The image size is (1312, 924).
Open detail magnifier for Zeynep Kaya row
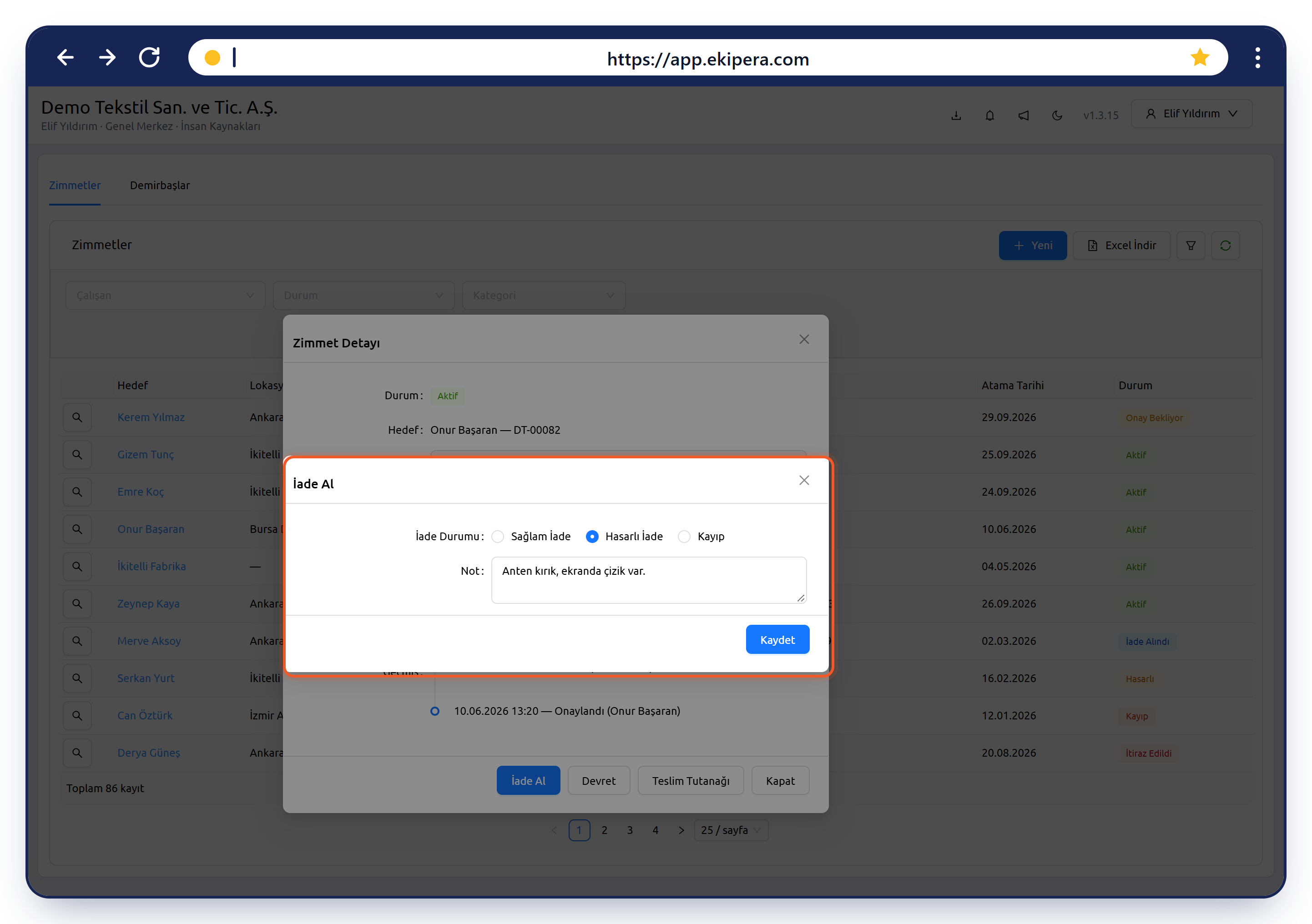pos(77,603)
